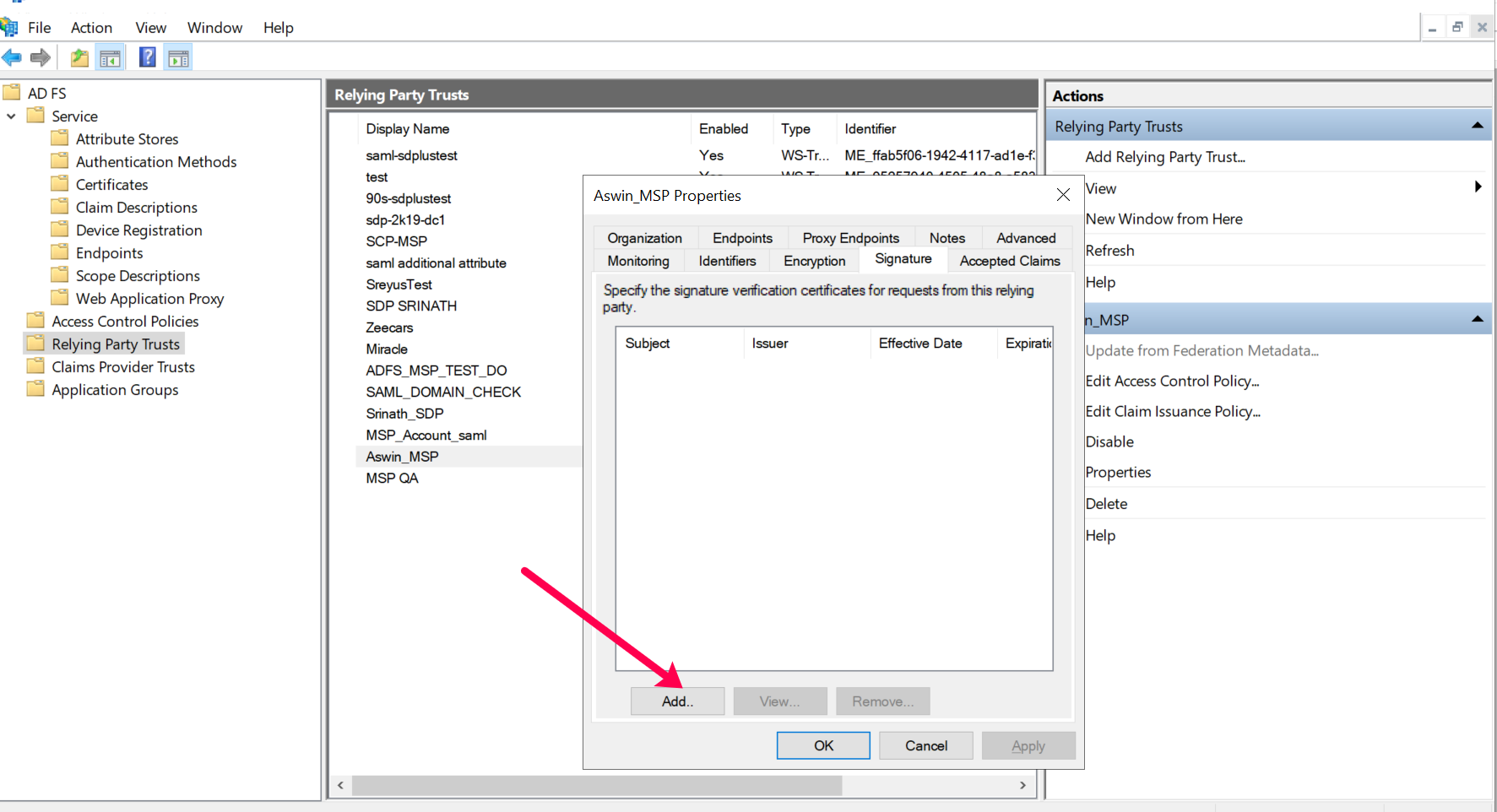This screenshot has height=812, width=1497.
Task: Toggle the Show/Hide Action Pane icon
Action: click(x=178, y=57)
